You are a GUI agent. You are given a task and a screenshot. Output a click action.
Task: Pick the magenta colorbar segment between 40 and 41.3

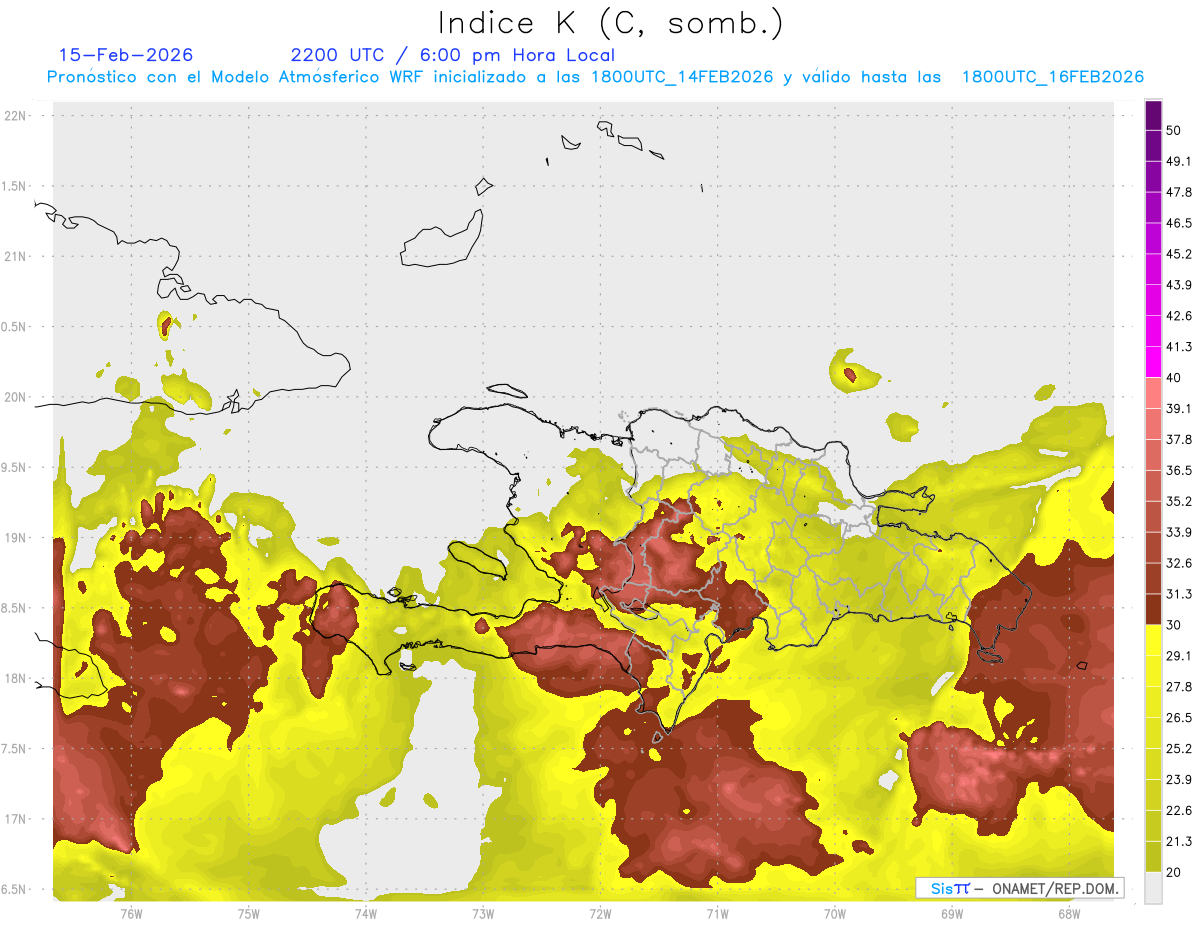[1153, 363]
